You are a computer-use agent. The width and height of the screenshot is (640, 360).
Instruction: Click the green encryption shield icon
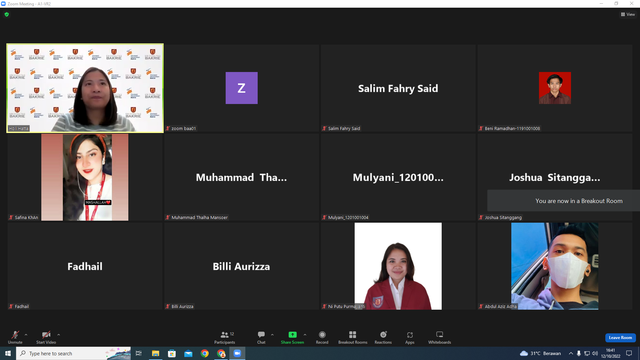click(7, 14)
